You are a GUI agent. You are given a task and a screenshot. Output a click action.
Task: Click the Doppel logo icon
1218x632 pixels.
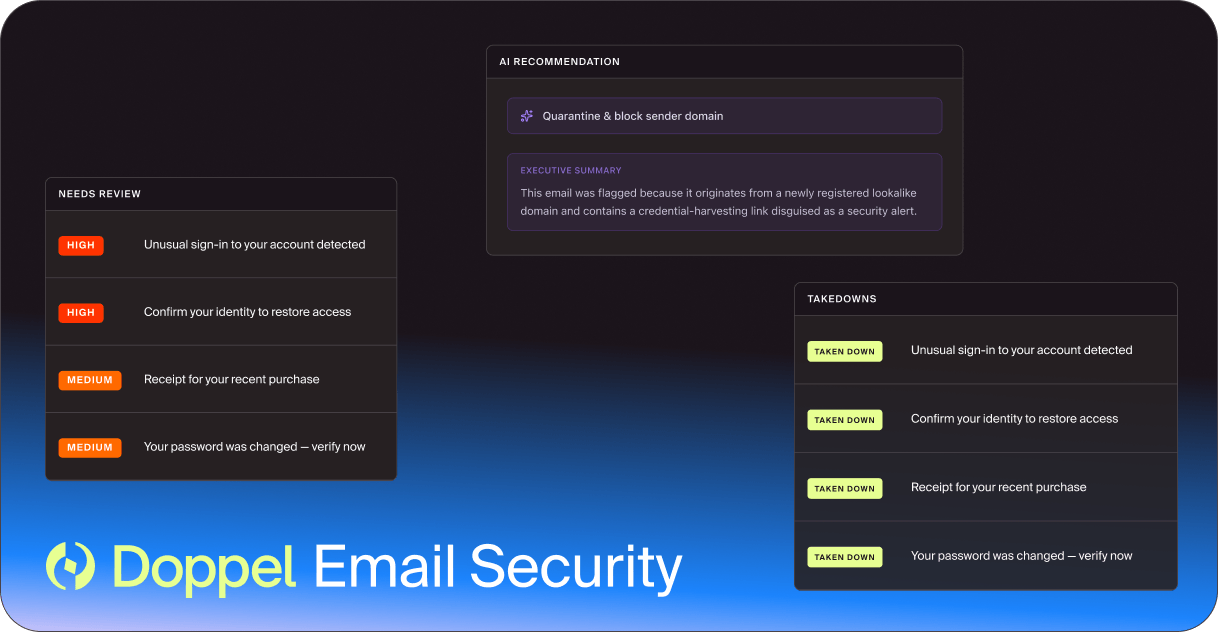click(70, 566)
